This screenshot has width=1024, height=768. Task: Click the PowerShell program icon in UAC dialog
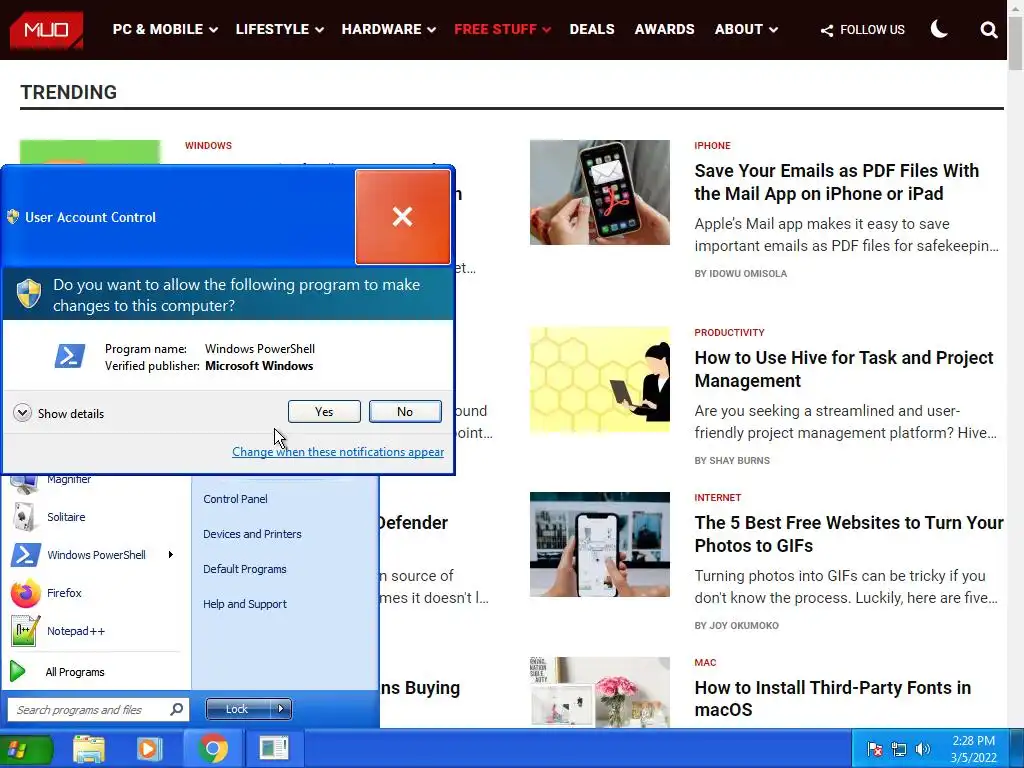(69, 357)
